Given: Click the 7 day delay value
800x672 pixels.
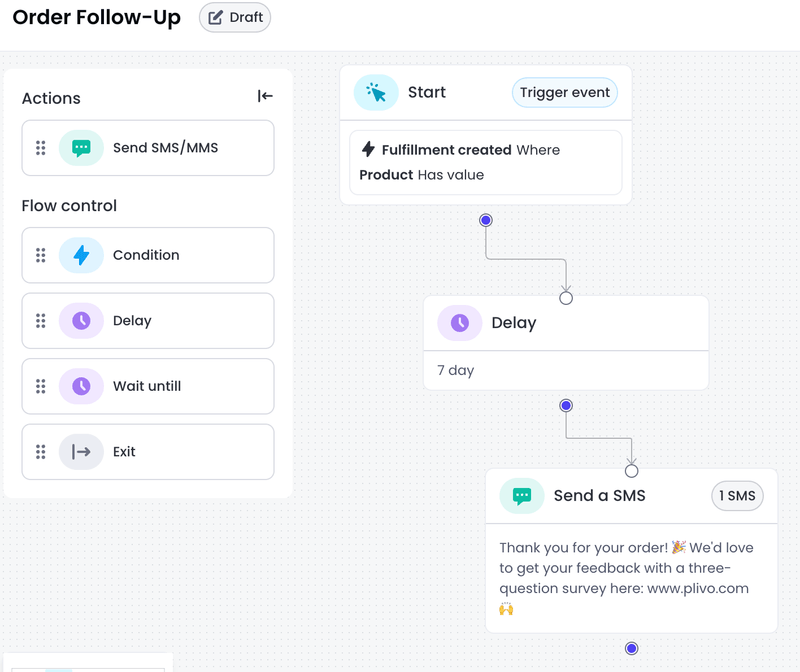Looking at the screenshot, I should [x=456, y=370].
